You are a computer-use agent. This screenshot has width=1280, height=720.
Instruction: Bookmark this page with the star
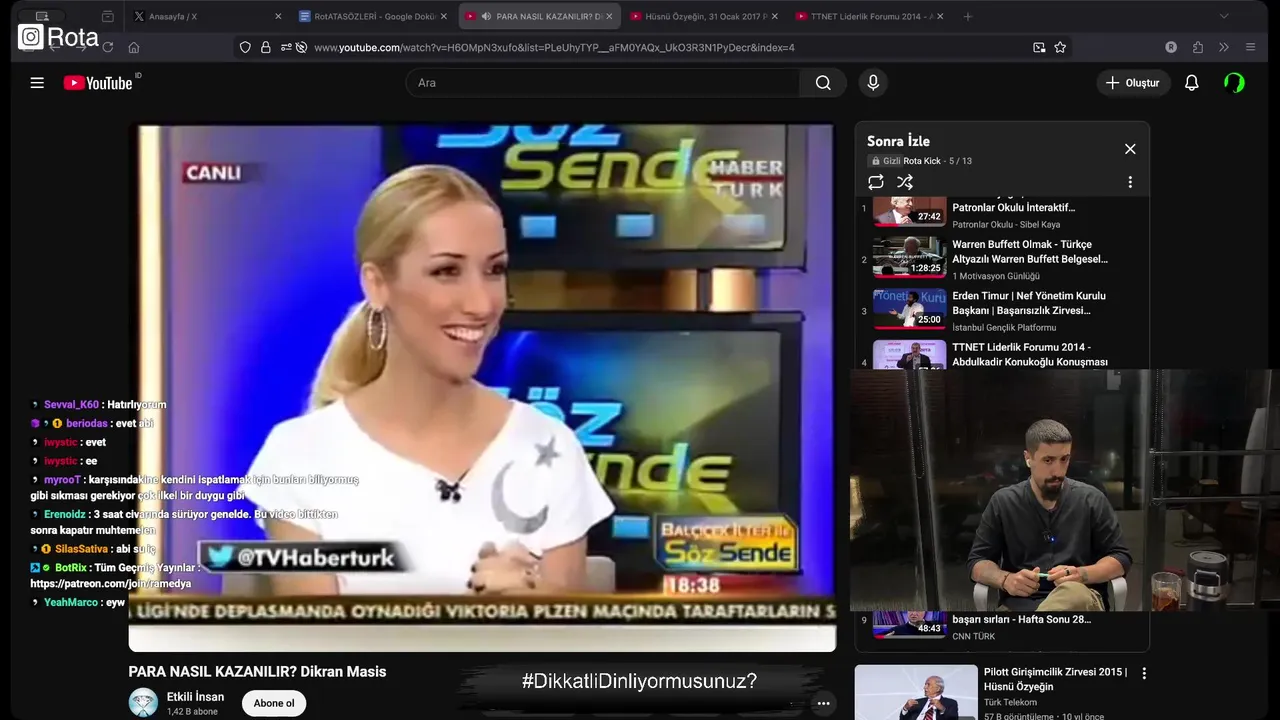coord(1060,47)
